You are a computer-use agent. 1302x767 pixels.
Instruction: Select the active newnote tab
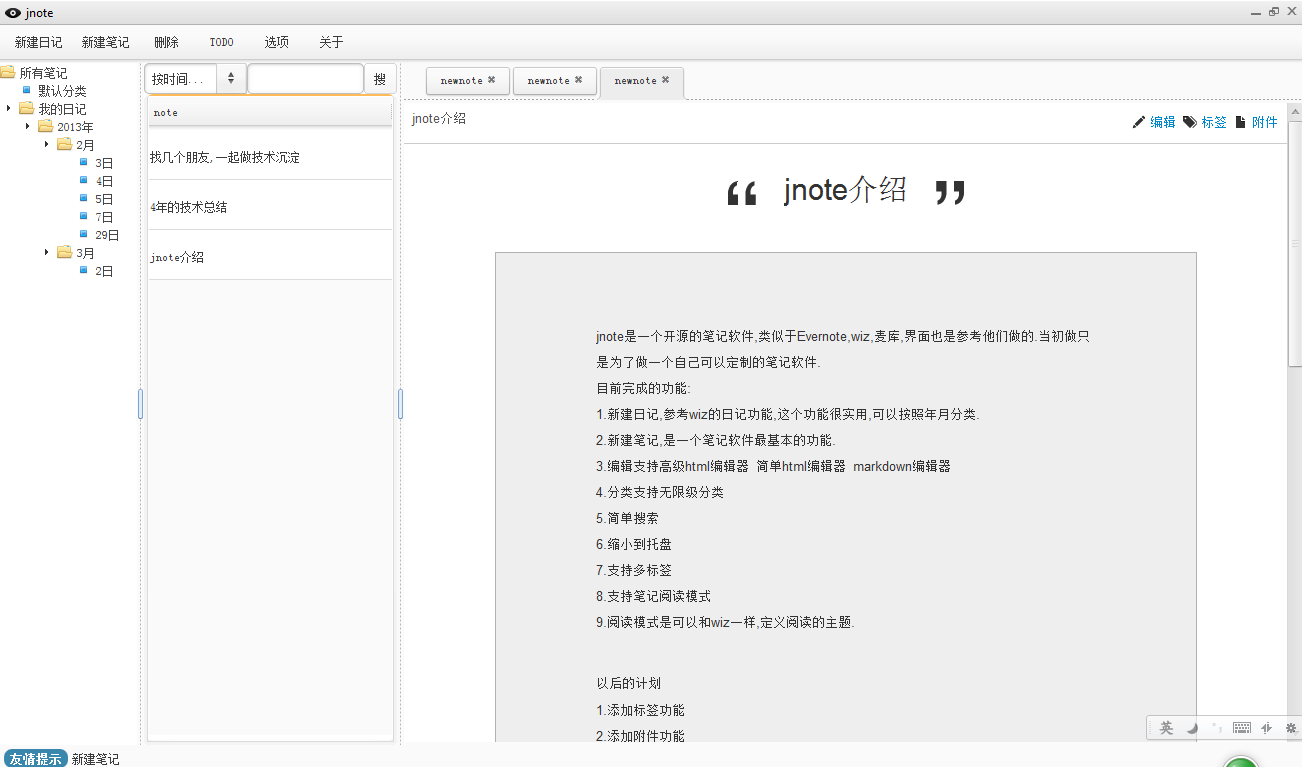click(642, 82)
